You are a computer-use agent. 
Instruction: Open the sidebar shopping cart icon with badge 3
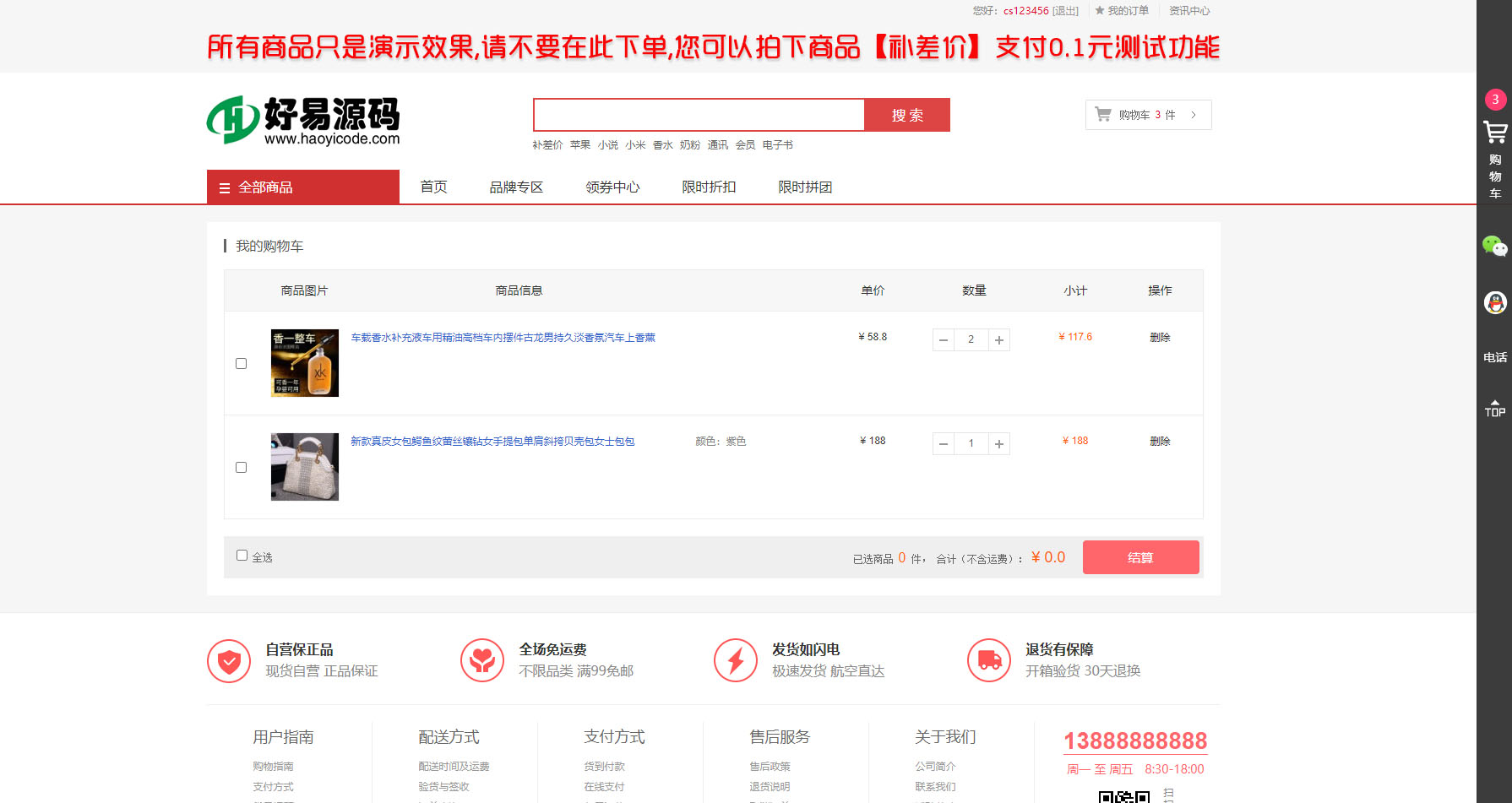click(1494, 132)
